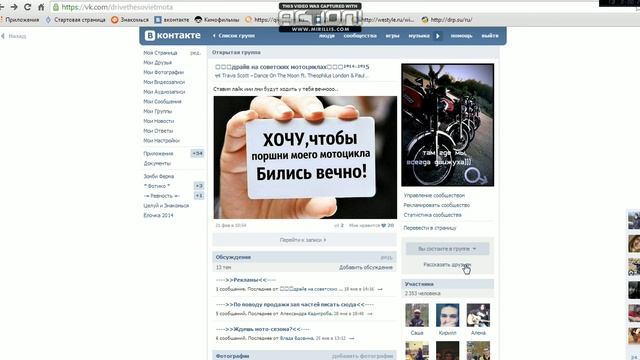The image size is (640, 360).
Task: Open the По поводу продажи зап частей topic
Action: pyautogui.click(x=295, y=304)
